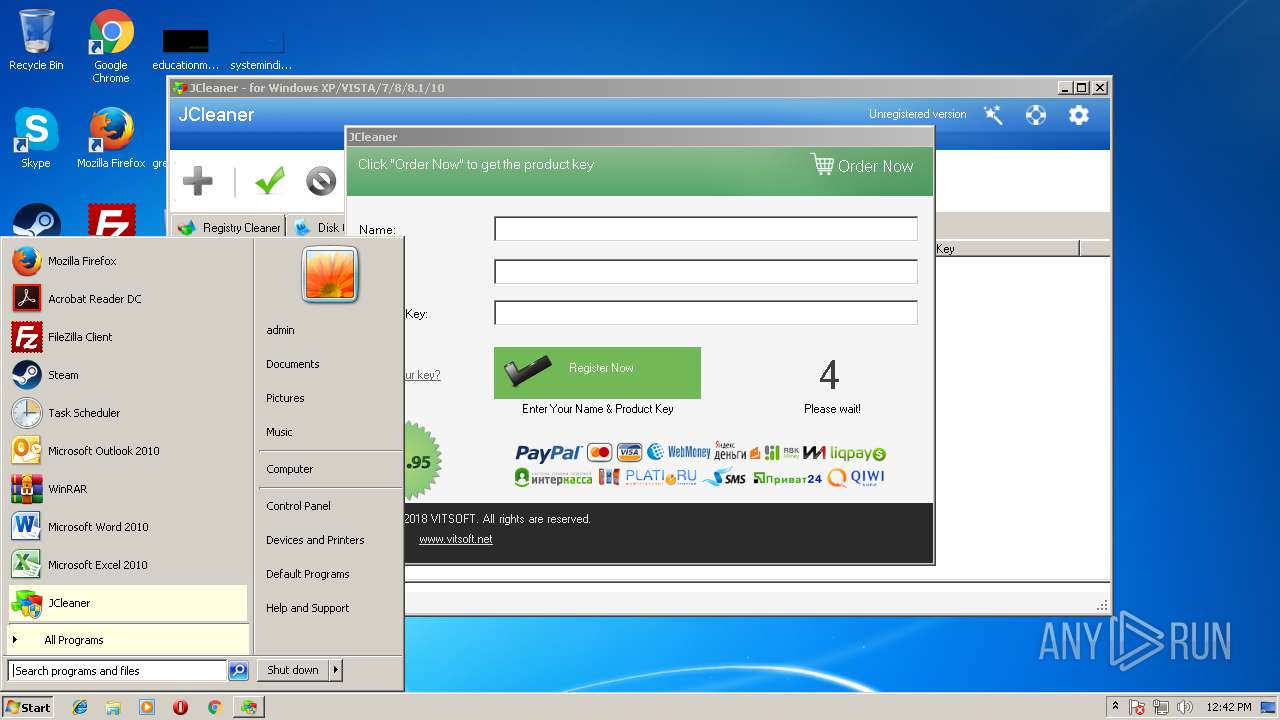Open Devices and Printers

tap(328, 540)
